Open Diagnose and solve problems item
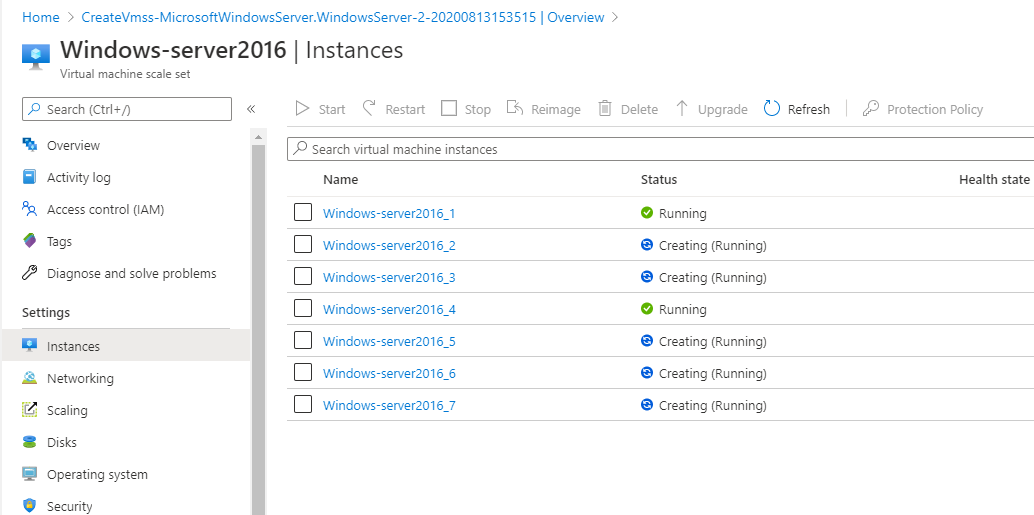The height and width of the screenshot is (515, 1034). point(131,273)
